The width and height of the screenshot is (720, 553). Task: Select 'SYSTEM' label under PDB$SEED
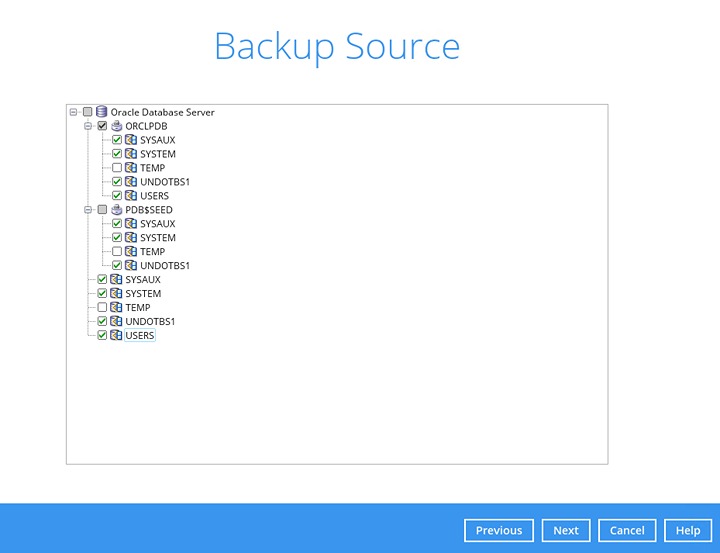(158, 237)
